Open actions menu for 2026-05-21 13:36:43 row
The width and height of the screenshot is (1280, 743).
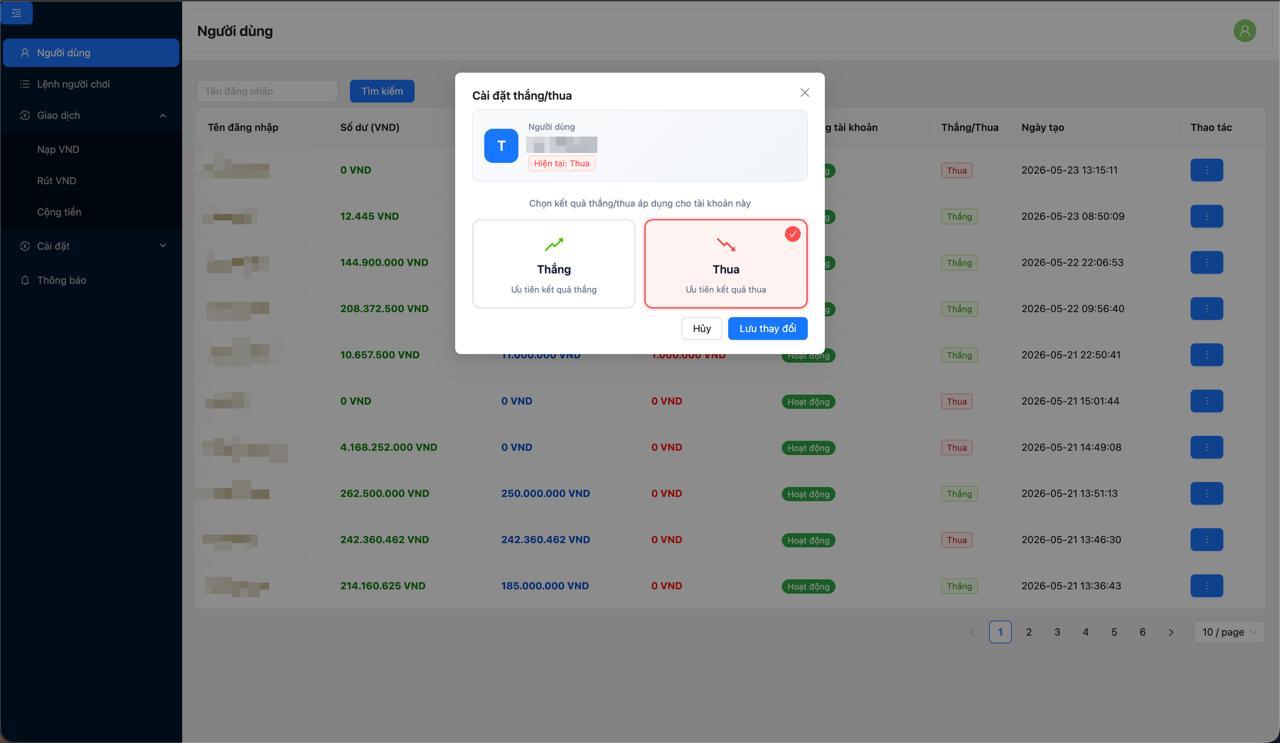[1206, 586]
